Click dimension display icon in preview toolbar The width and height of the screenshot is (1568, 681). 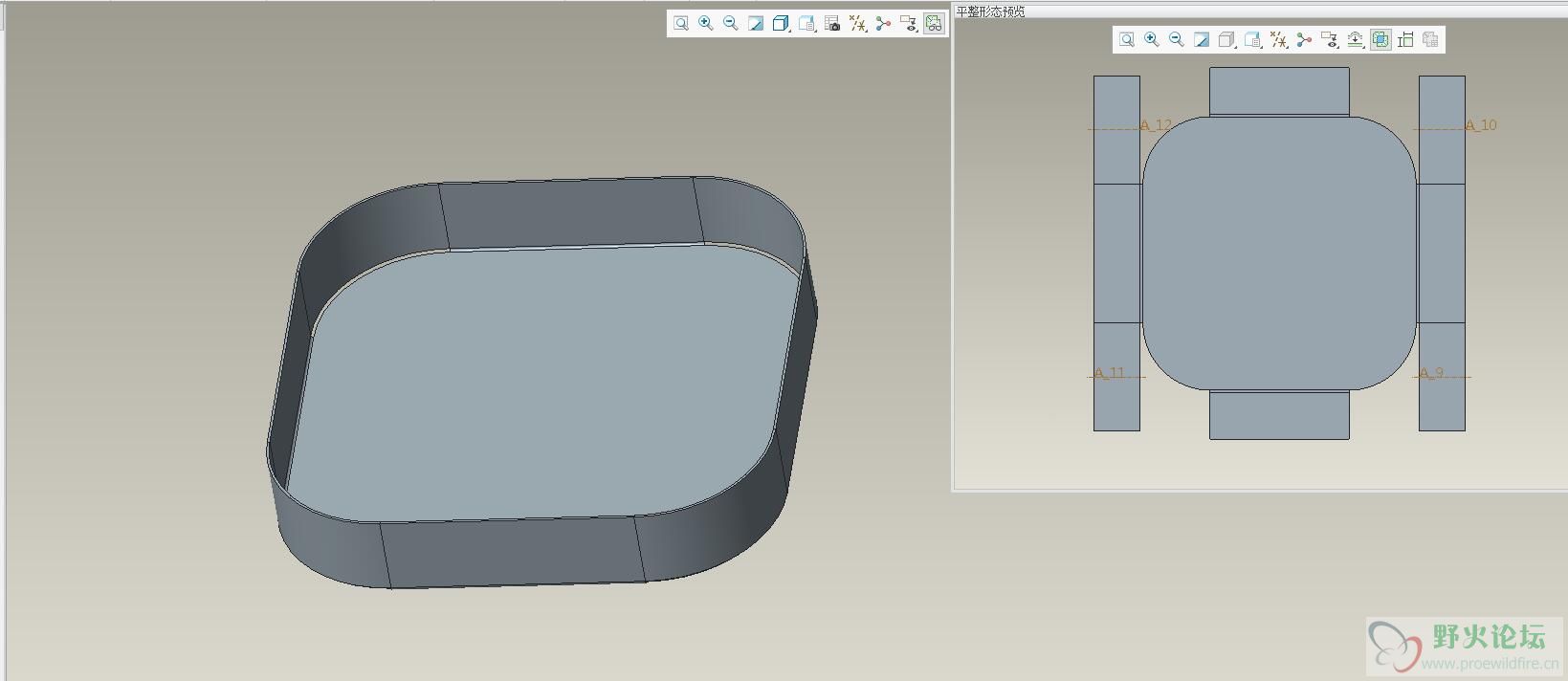[1405, 39]
